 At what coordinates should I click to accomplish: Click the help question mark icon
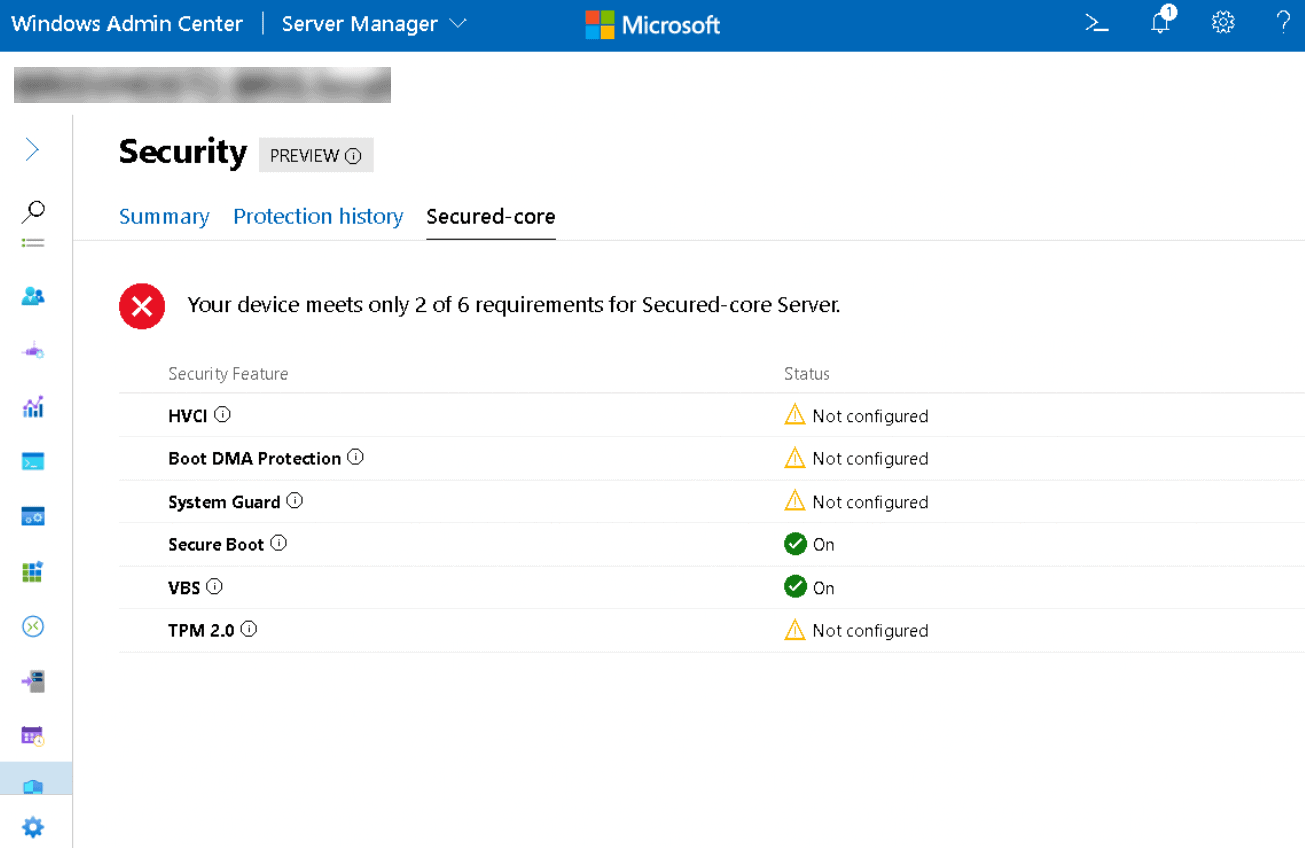point(1283,23)
